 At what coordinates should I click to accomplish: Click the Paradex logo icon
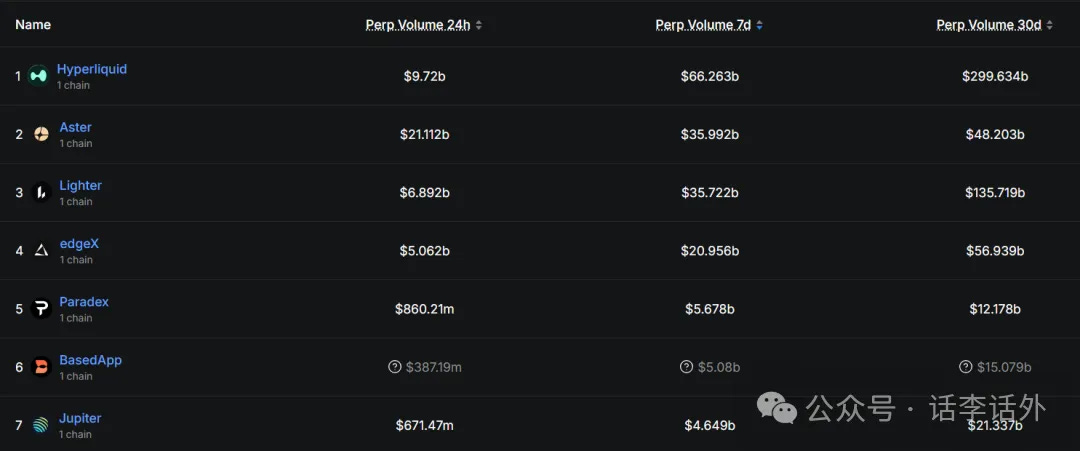(x=41, y=308)
